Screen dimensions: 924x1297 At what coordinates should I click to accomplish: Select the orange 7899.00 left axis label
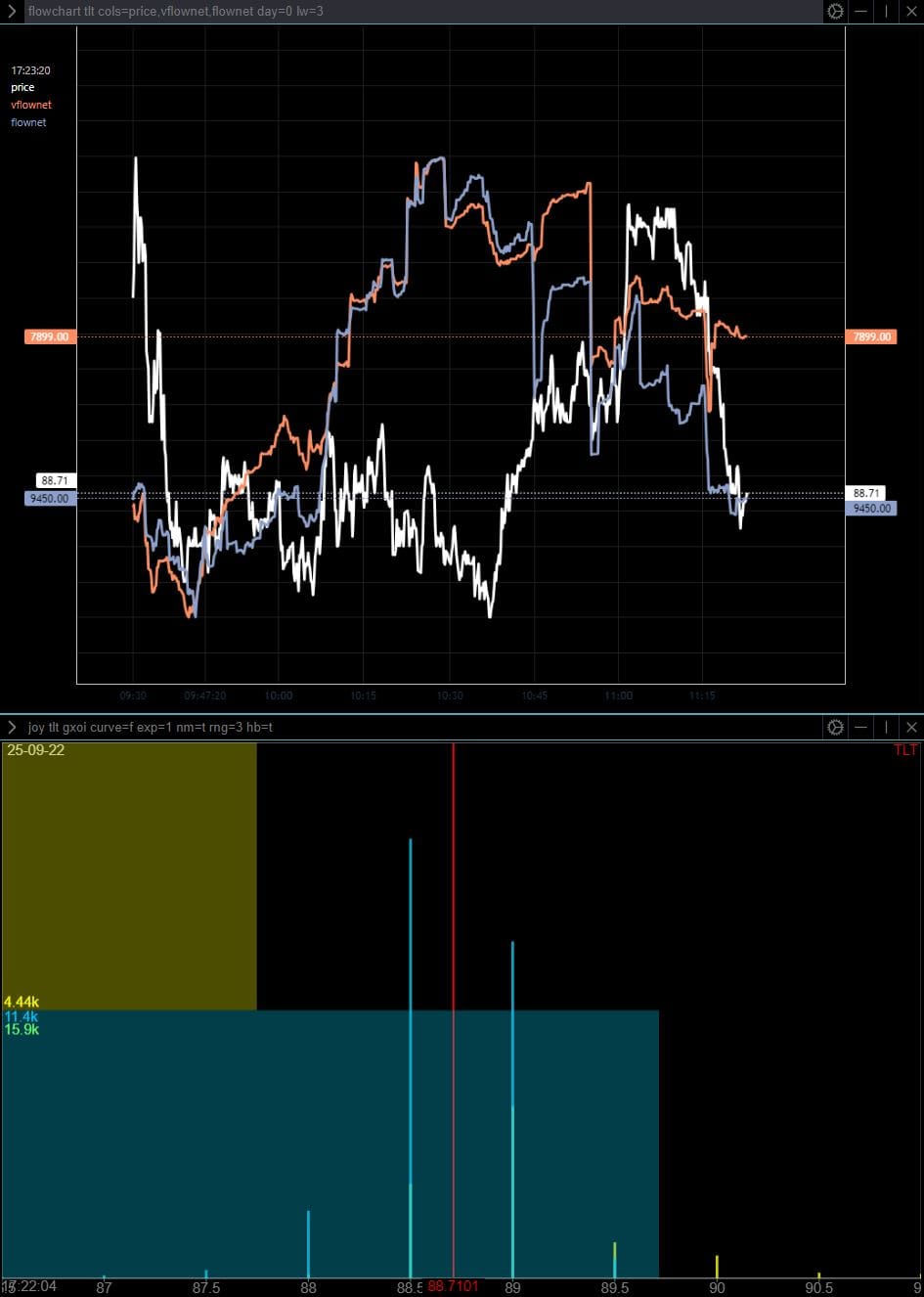point(50,336)
